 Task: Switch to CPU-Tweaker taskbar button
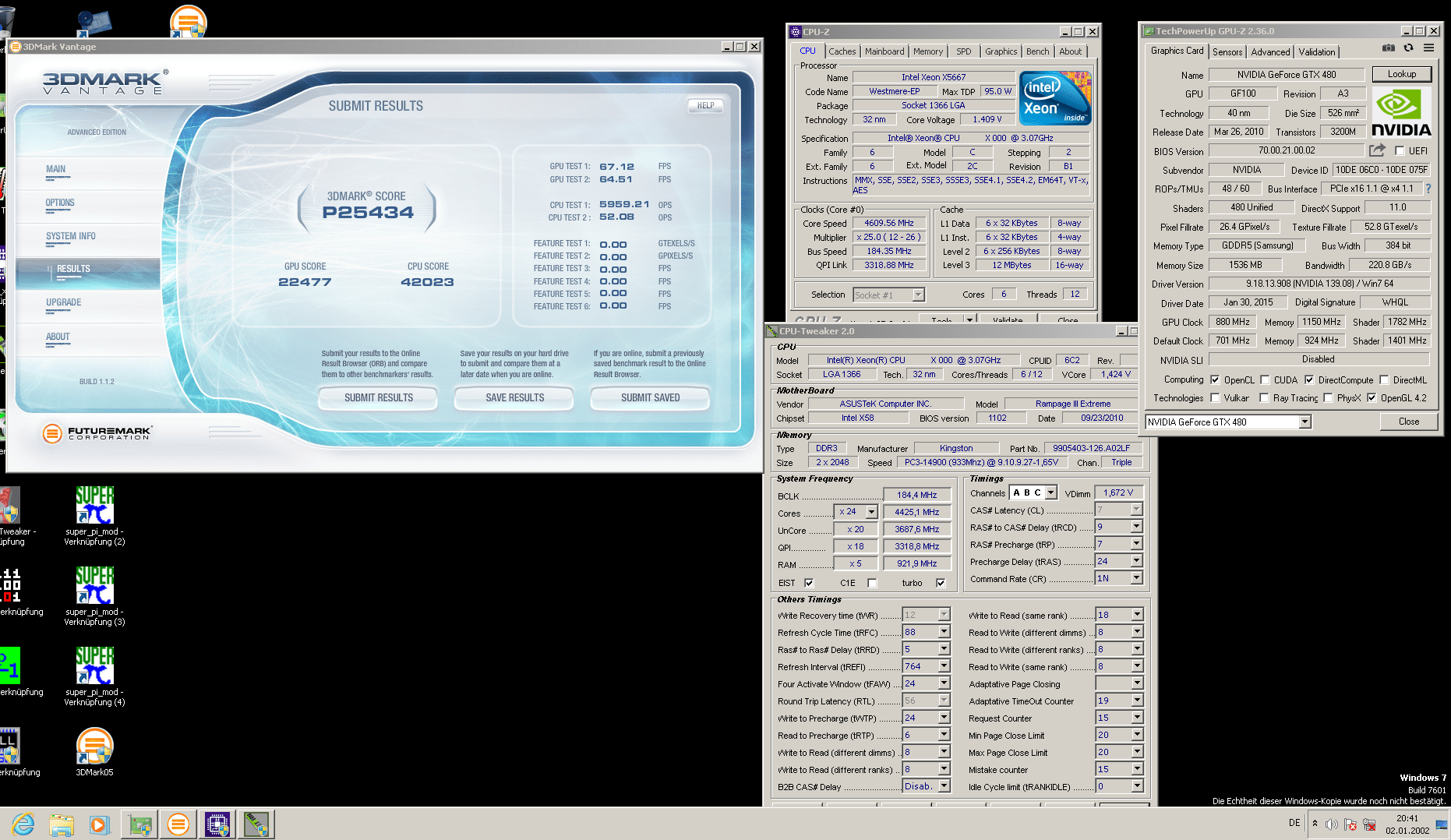pos(256,824)
